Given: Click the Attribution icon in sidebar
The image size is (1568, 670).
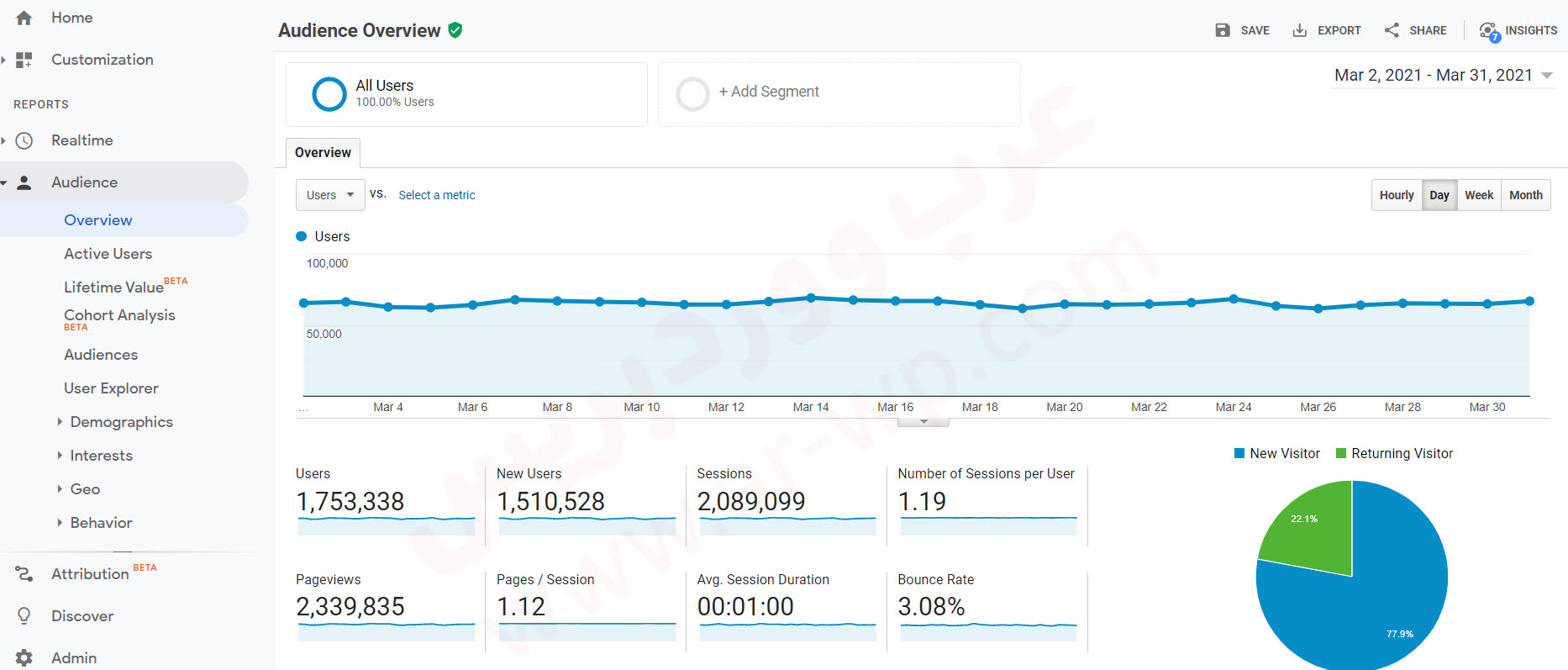Looking at the screenshot, I should click(24, 574).
